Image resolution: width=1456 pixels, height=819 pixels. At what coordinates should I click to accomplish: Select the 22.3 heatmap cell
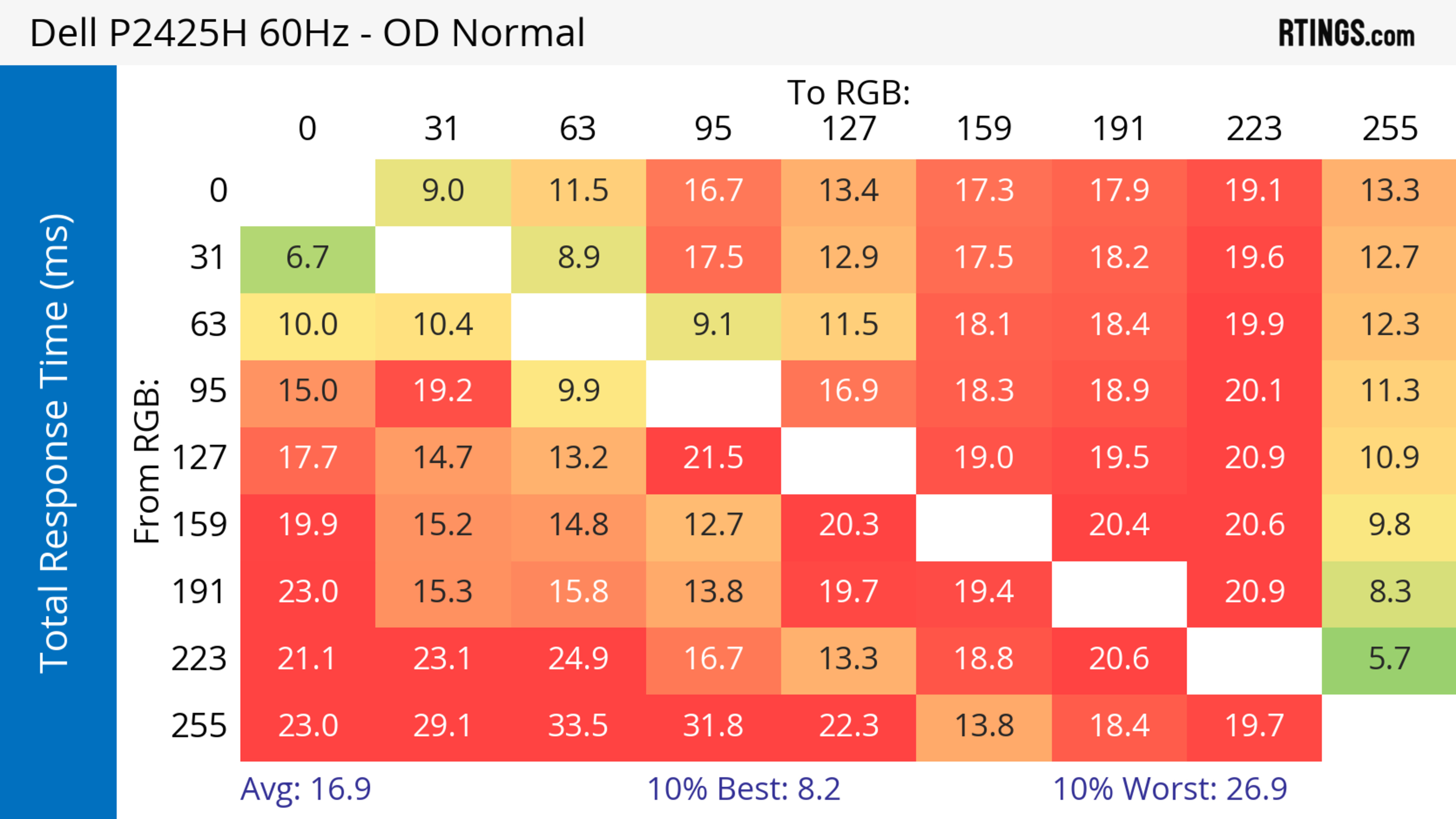[x=849, y=726]
